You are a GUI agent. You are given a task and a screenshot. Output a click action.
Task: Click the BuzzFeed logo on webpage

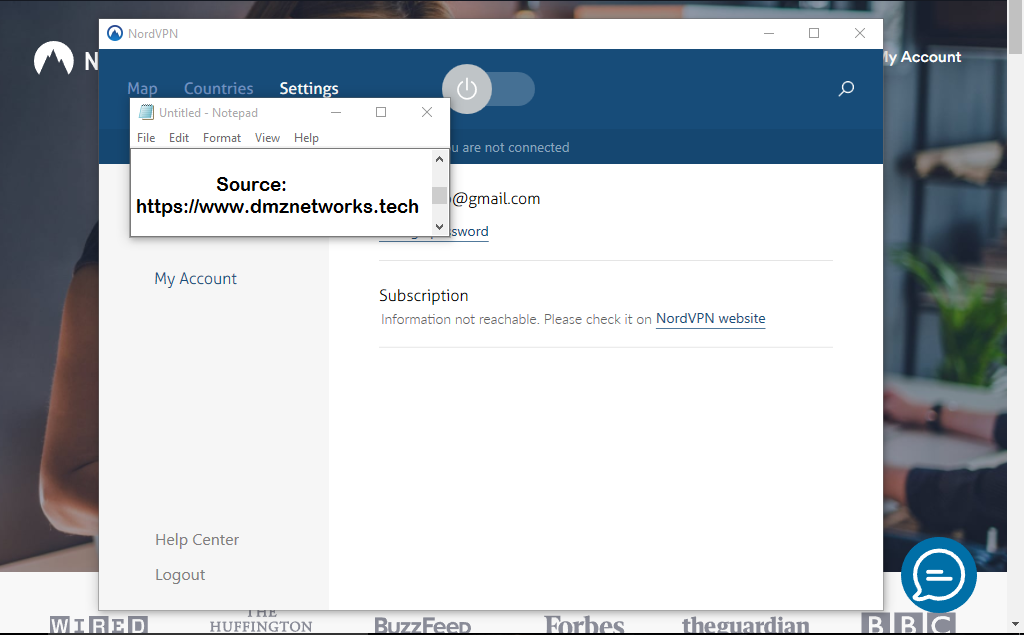click(423, 625)
